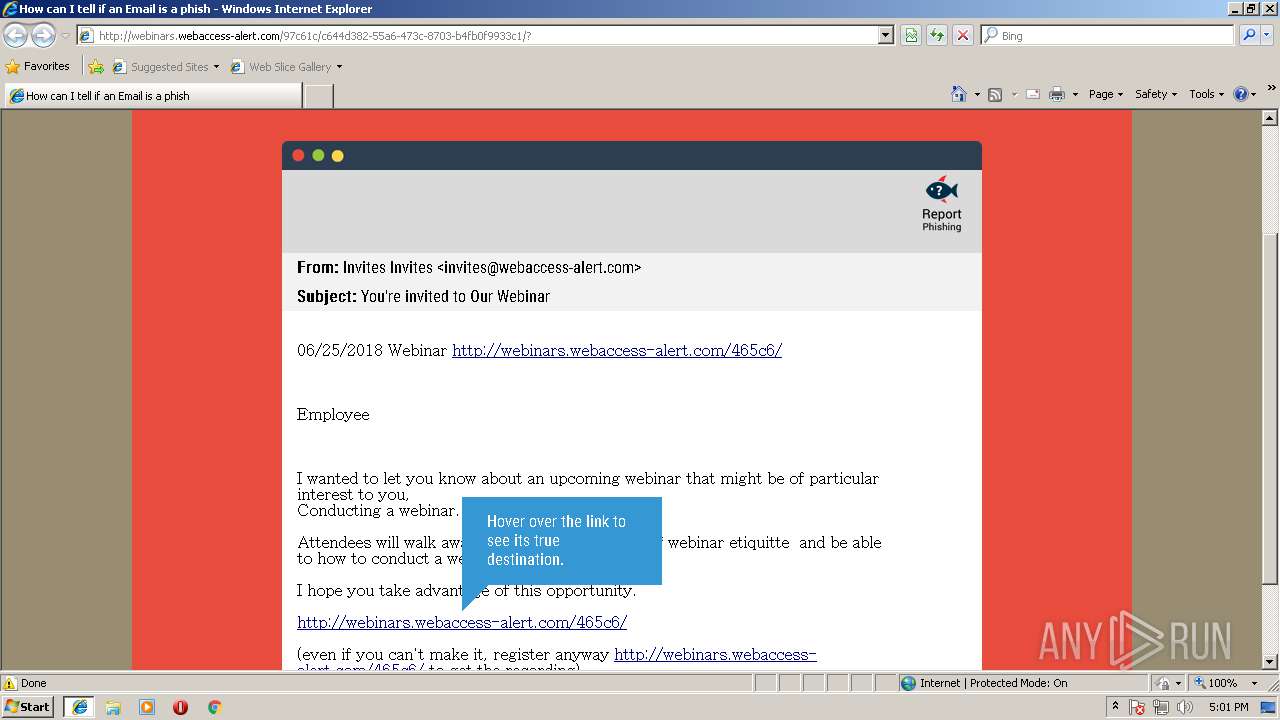Viewport: 1280px width, 720px height.
Task: Open Windows Explorer folder taskbar icon
Action: click(113, 707)
